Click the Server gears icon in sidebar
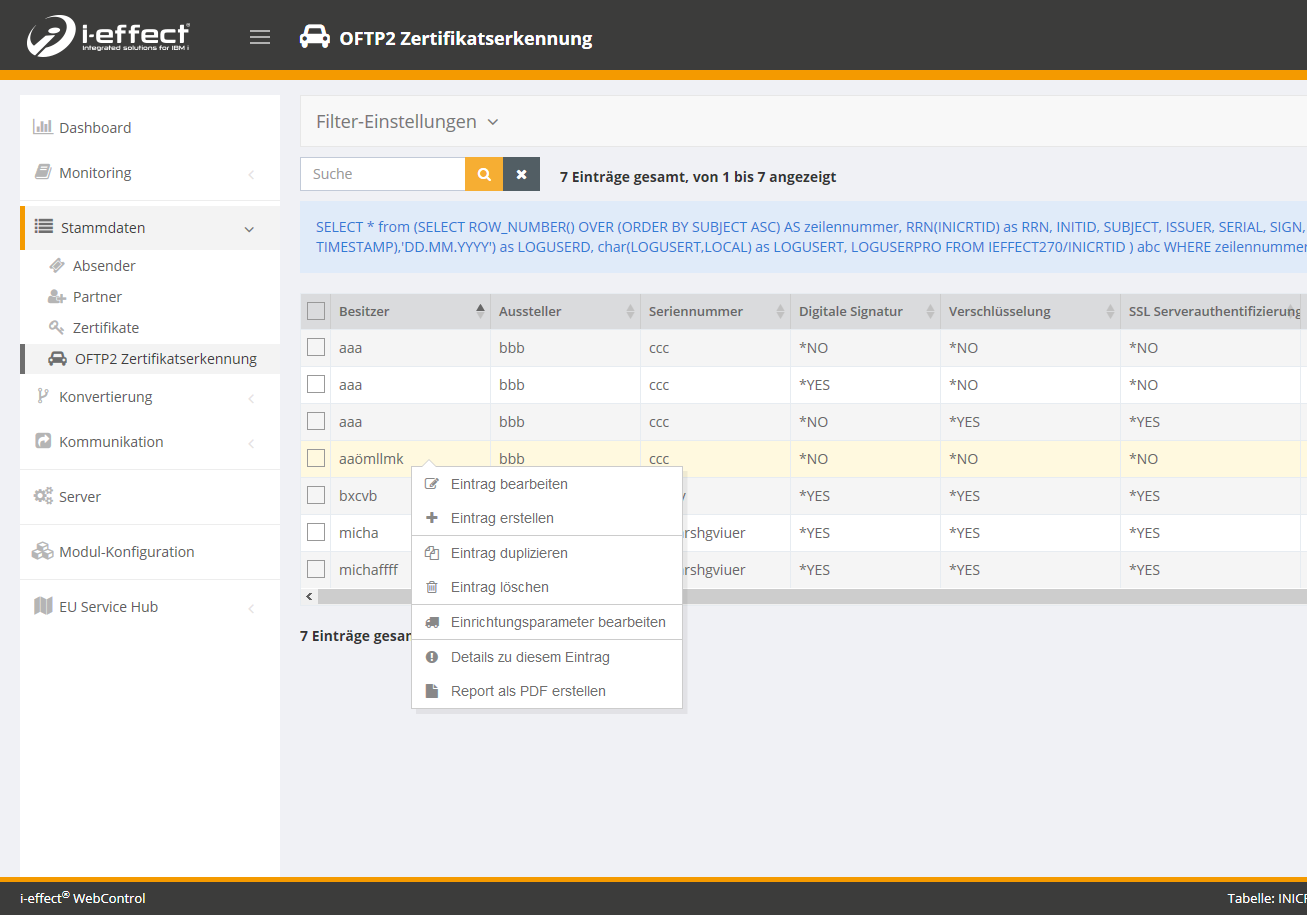Viewport: 1307px width, 915px height. pyautogui.click(x=43, y=496)
